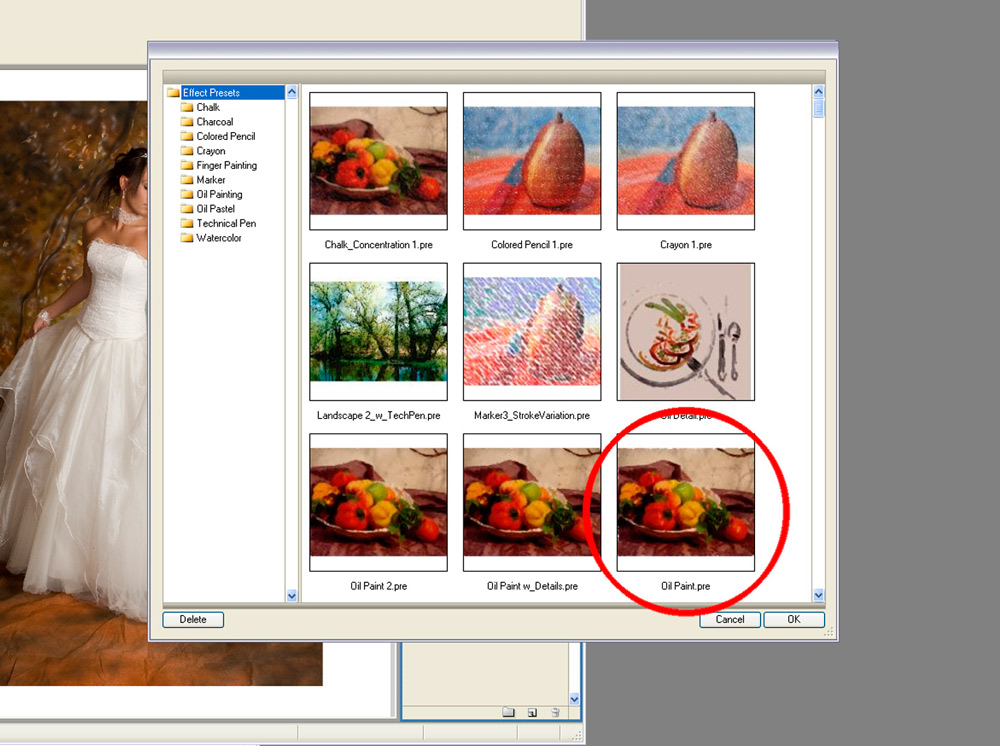Click the Oil Pastel folder icon
1000x746 pixels.
[187, 209]
